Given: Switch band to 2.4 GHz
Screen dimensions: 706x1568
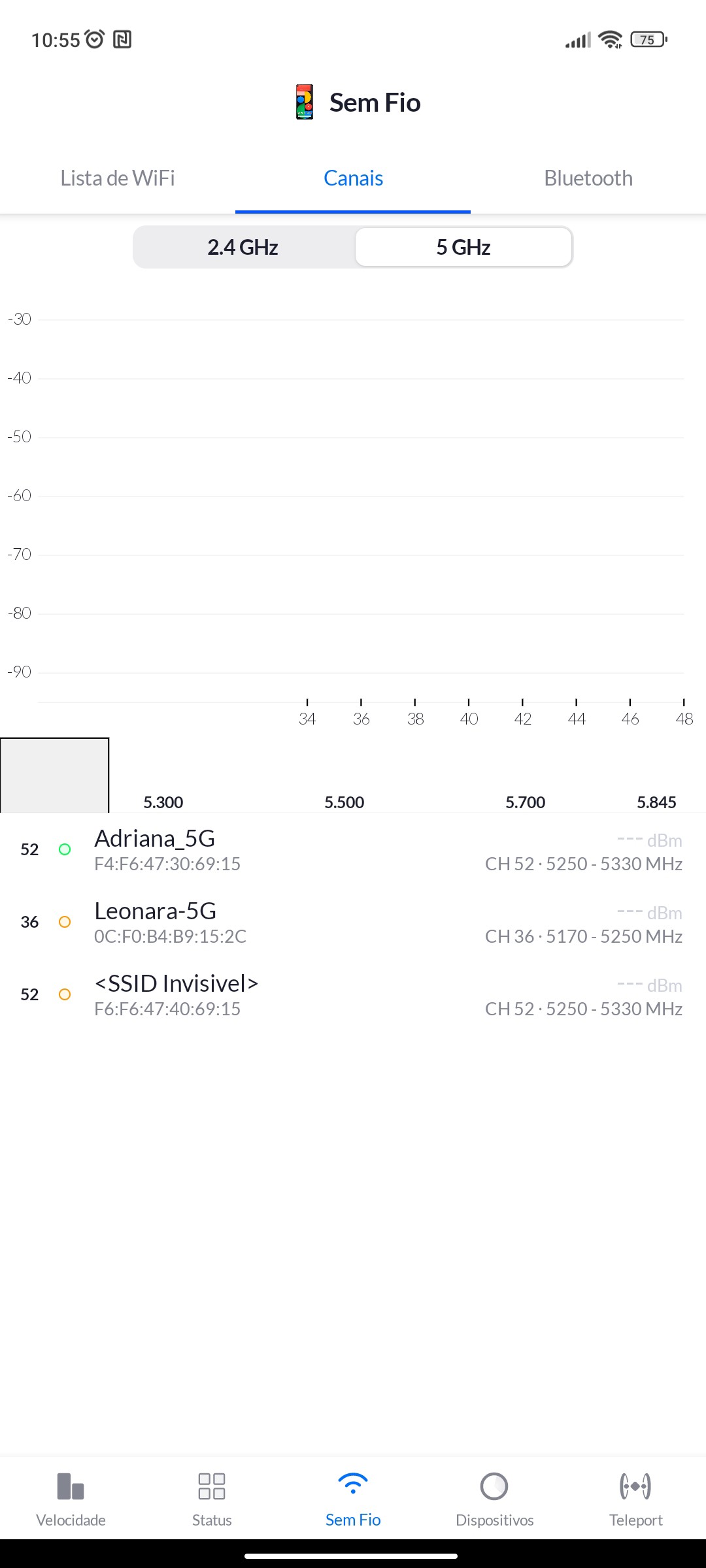Looking at the screenshot, I should click(x=243, y=247).
